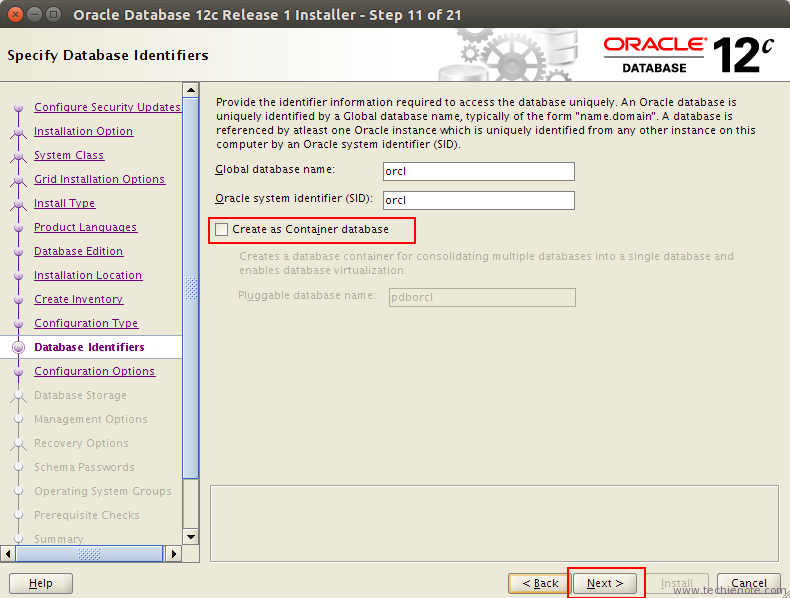This screenshot has height=598, width=790.
Task: Open Database Edition step
Action: pos(79,251)
